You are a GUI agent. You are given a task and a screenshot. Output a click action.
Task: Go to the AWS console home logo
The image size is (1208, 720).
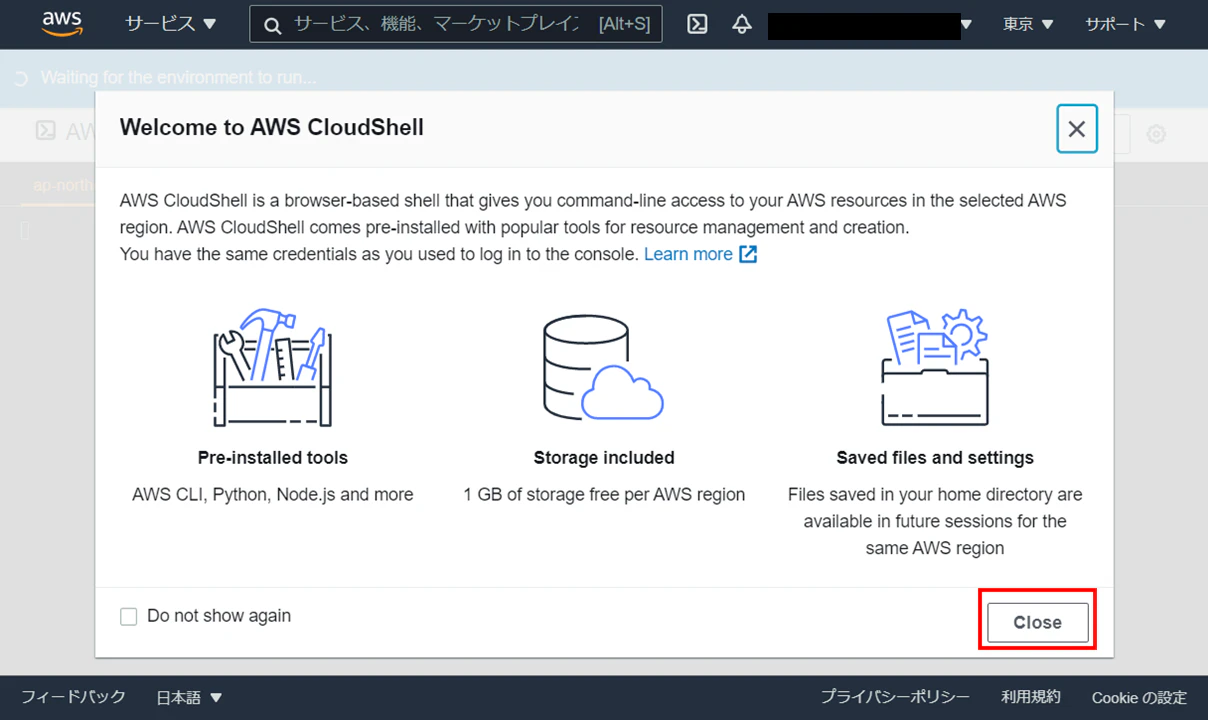(x=61, y=24)
